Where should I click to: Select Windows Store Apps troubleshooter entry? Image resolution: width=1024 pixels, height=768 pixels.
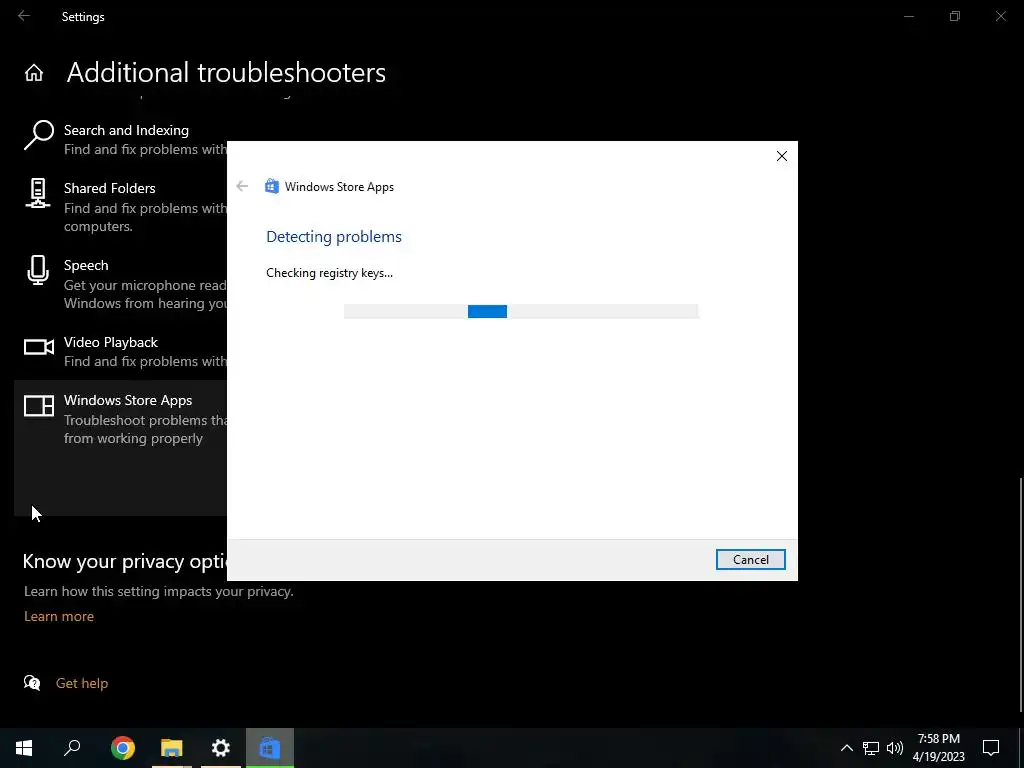pyautogui.click(x=121, y=449)
